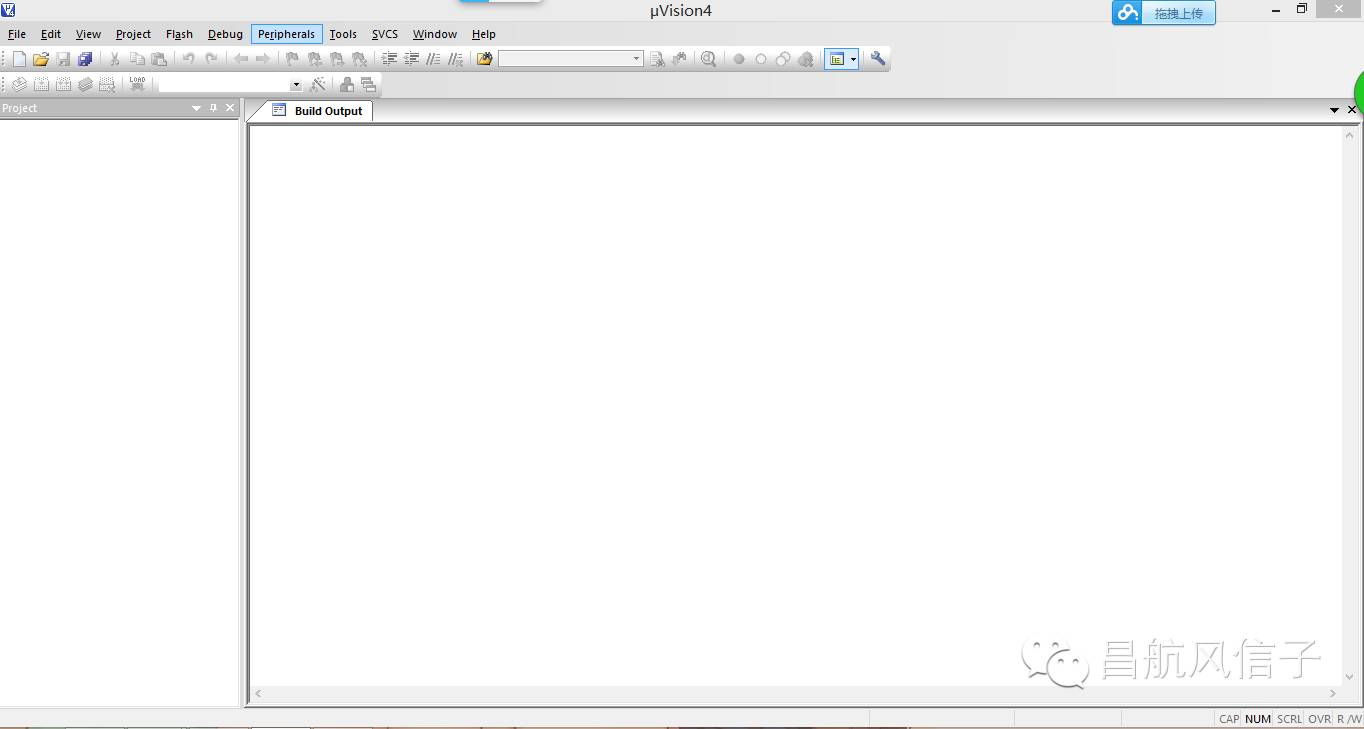The height and width of the screenshot is (729, 1364).
Task: Click the File Extensions and Books icon
Action: [x=347, y=84]
